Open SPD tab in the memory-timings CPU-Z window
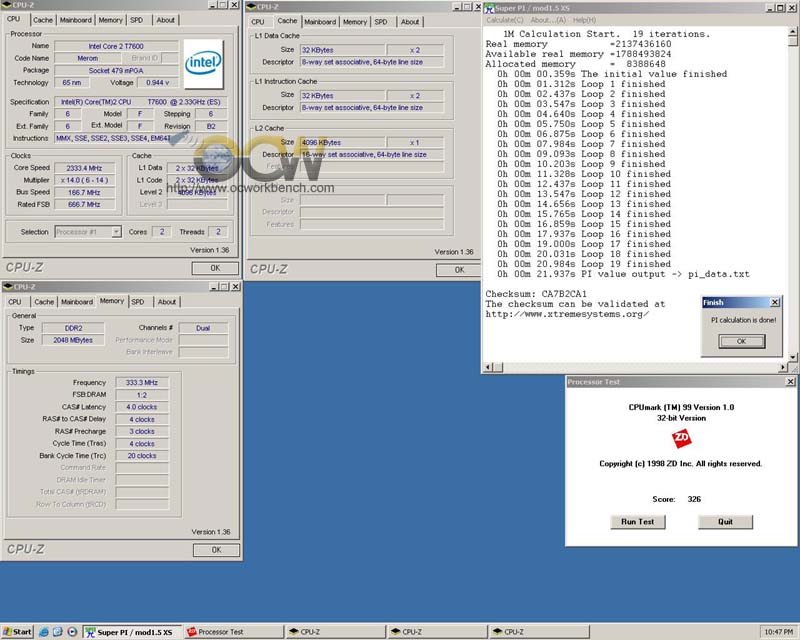 click(138, 302)
